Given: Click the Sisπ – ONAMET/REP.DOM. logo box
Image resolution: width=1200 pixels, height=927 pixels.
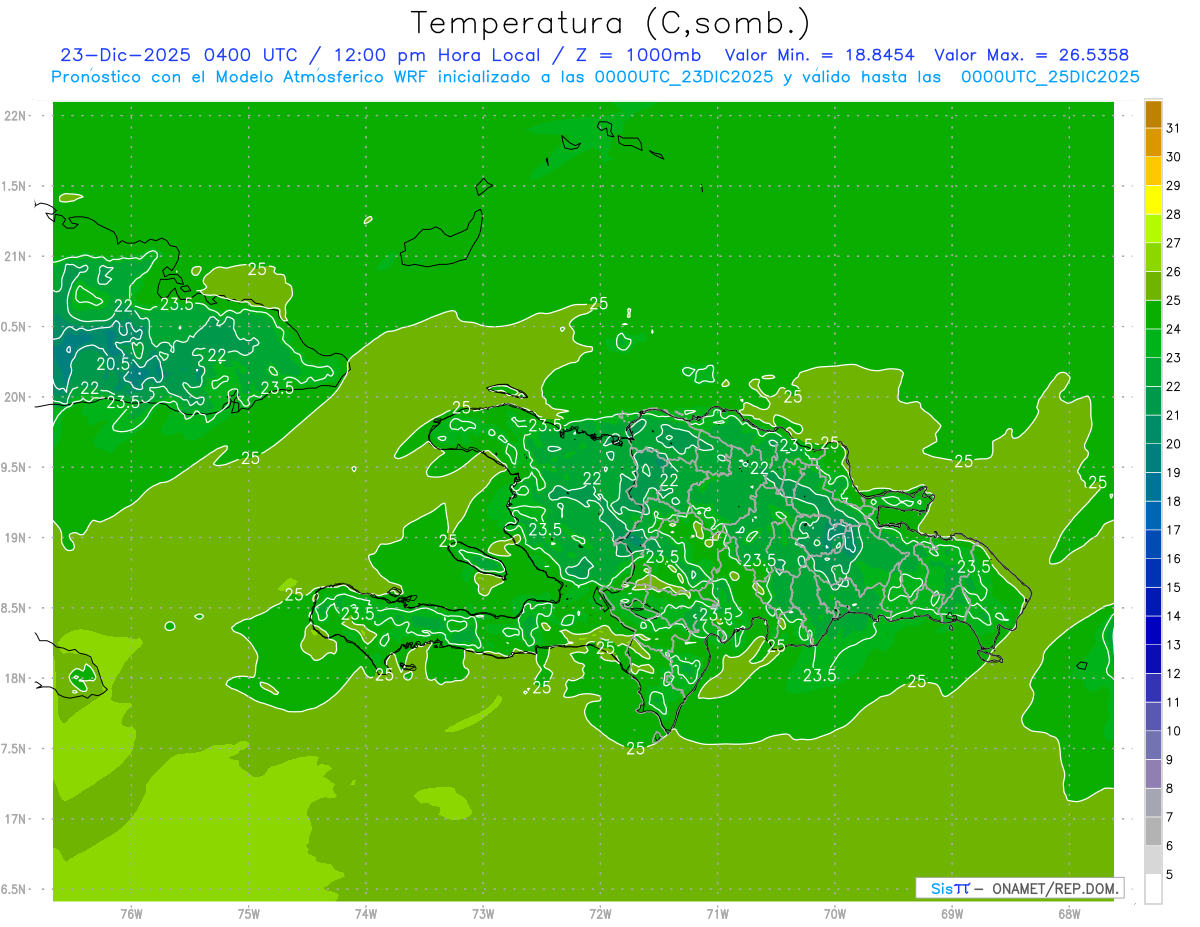Looking at the screenshot, I should pos(1020,888).
